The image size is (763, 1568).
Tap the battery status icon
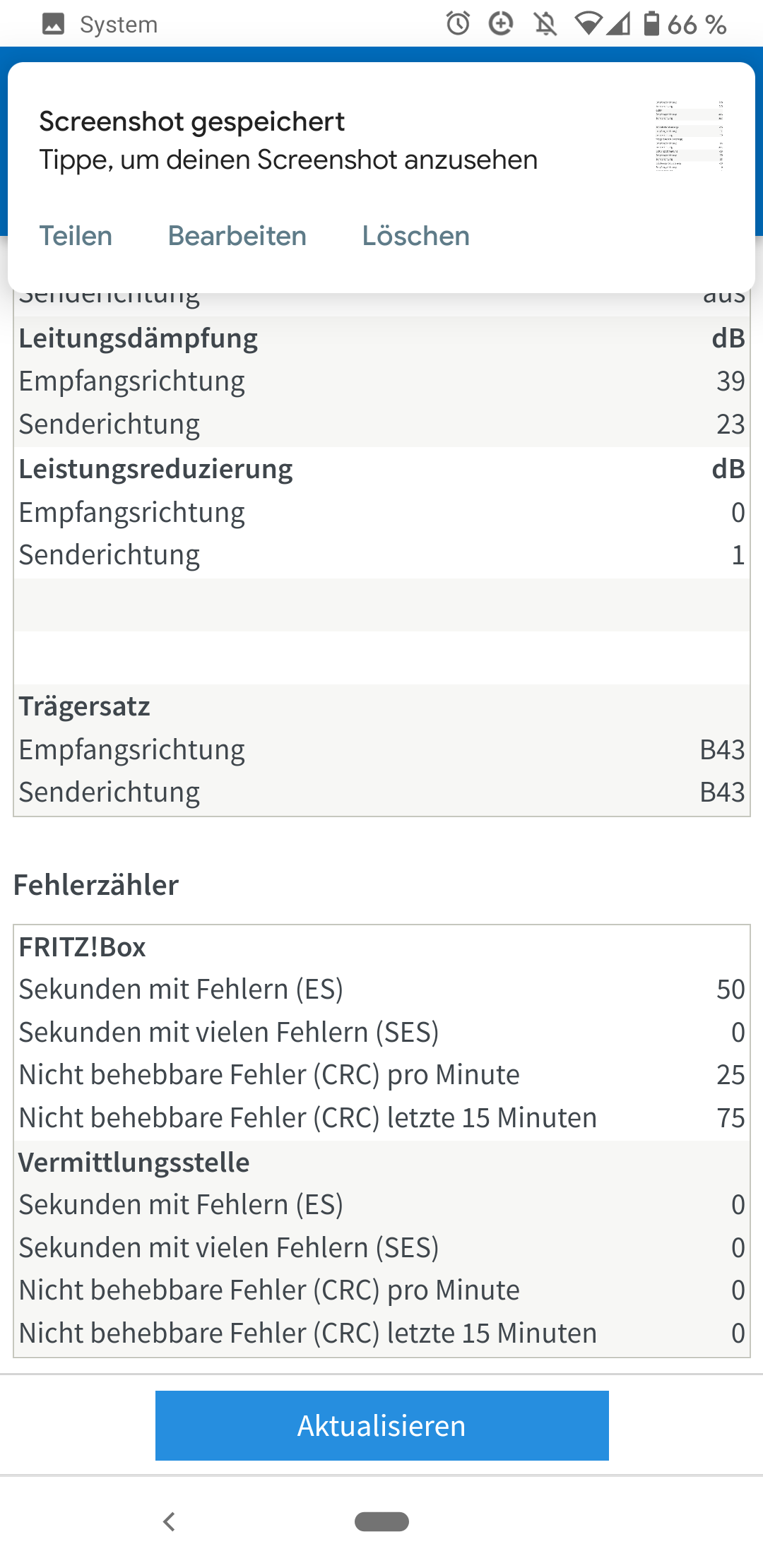(651, 24)
